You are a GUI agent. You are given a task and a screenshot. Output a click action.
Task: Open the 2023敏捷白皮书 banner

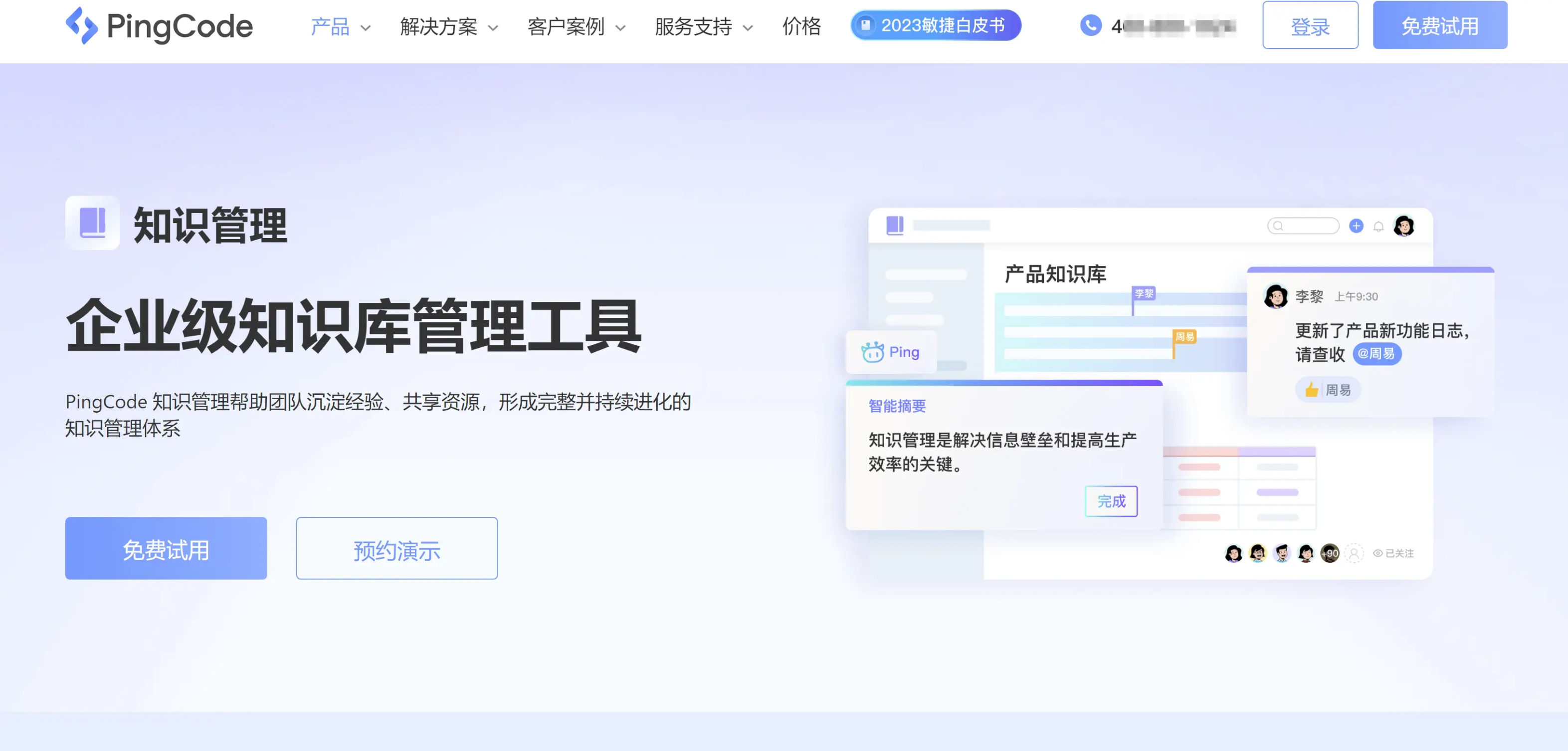tap(936, 25)
